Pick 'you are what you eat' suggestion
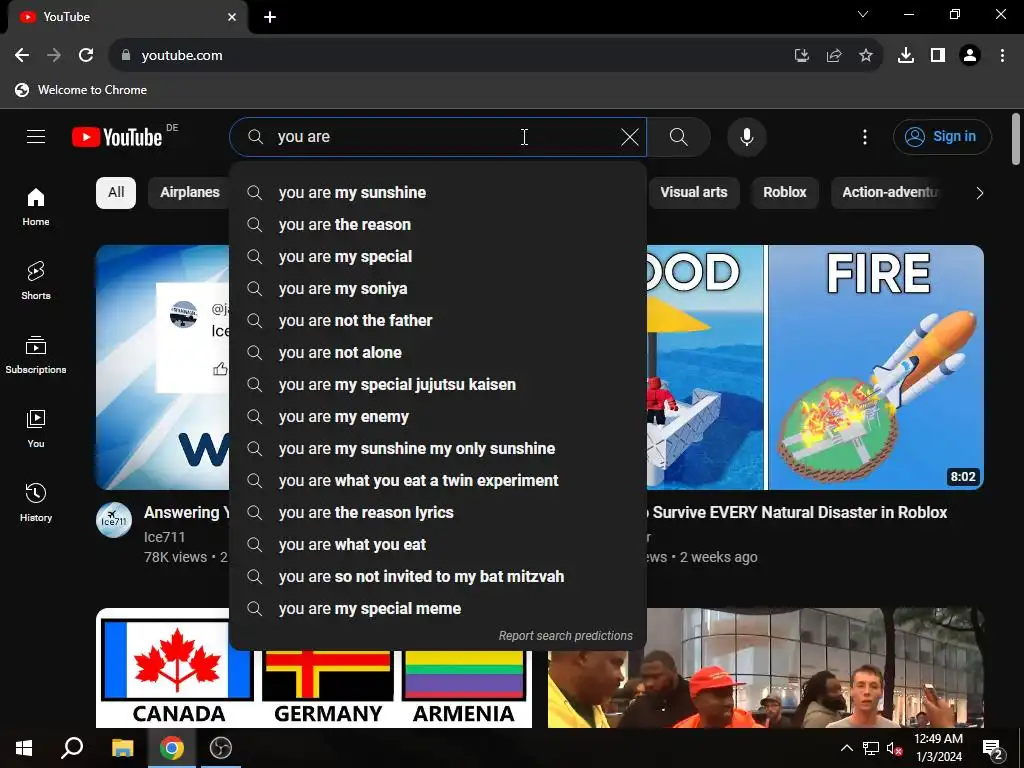Image resolution: width=1024 pixels, height=768 pixels. pyautogui.click(x=438, y=545)
